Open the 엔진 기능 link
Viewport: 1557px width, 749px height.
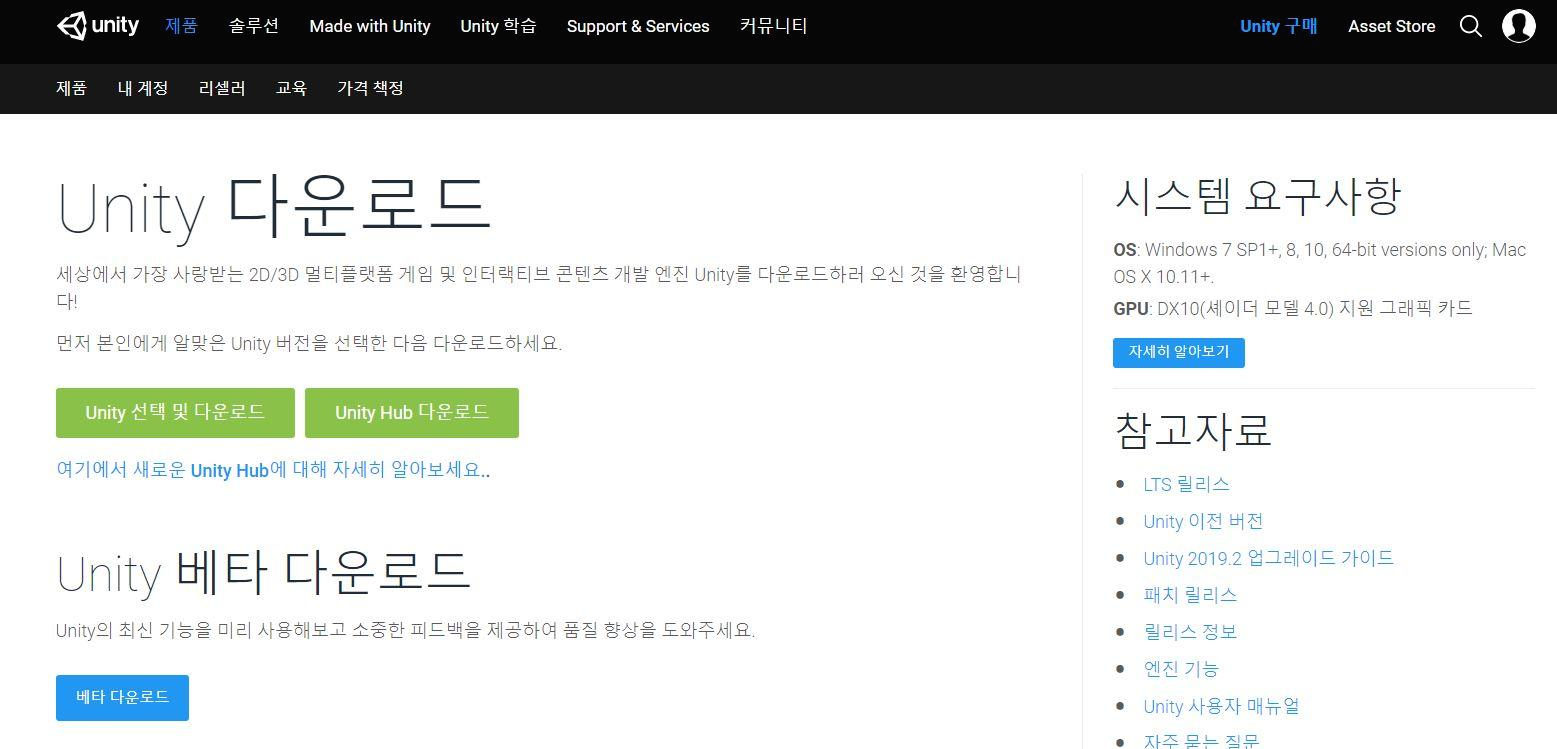pyautogui.click(x=1181, y=669)
